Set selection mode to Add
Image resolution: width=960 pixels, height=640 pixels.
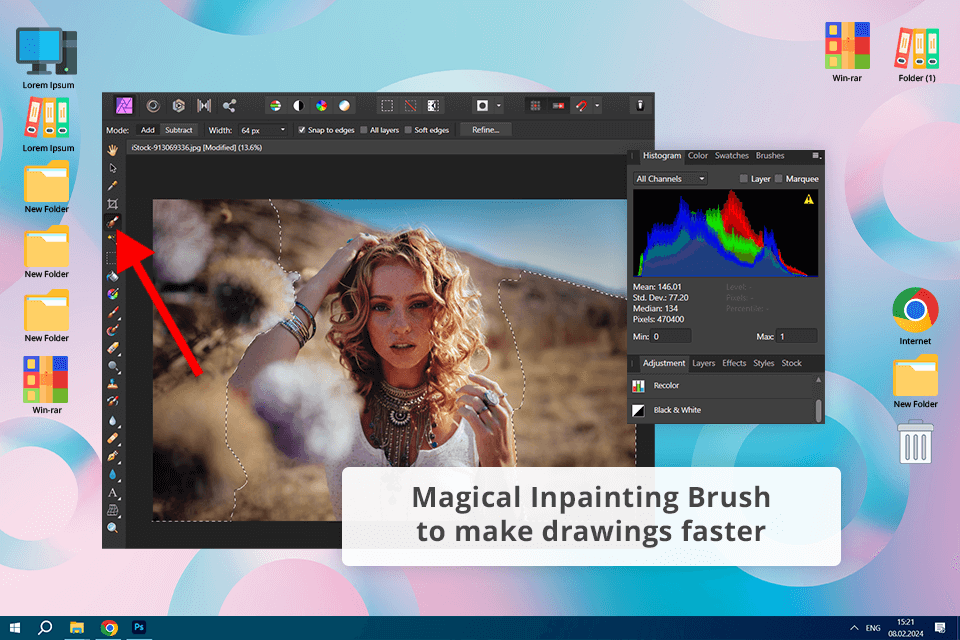point(148,130)
